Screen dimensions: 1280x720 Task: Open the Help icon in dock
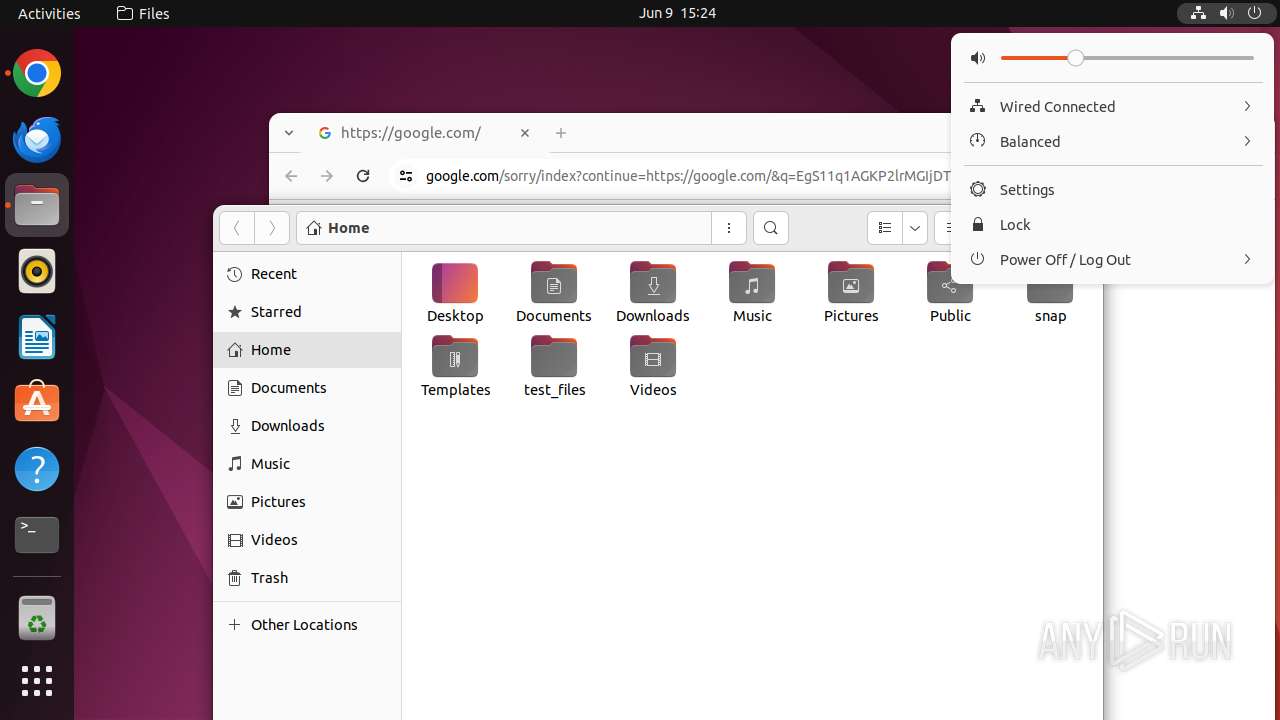click(x=37, y=469)
